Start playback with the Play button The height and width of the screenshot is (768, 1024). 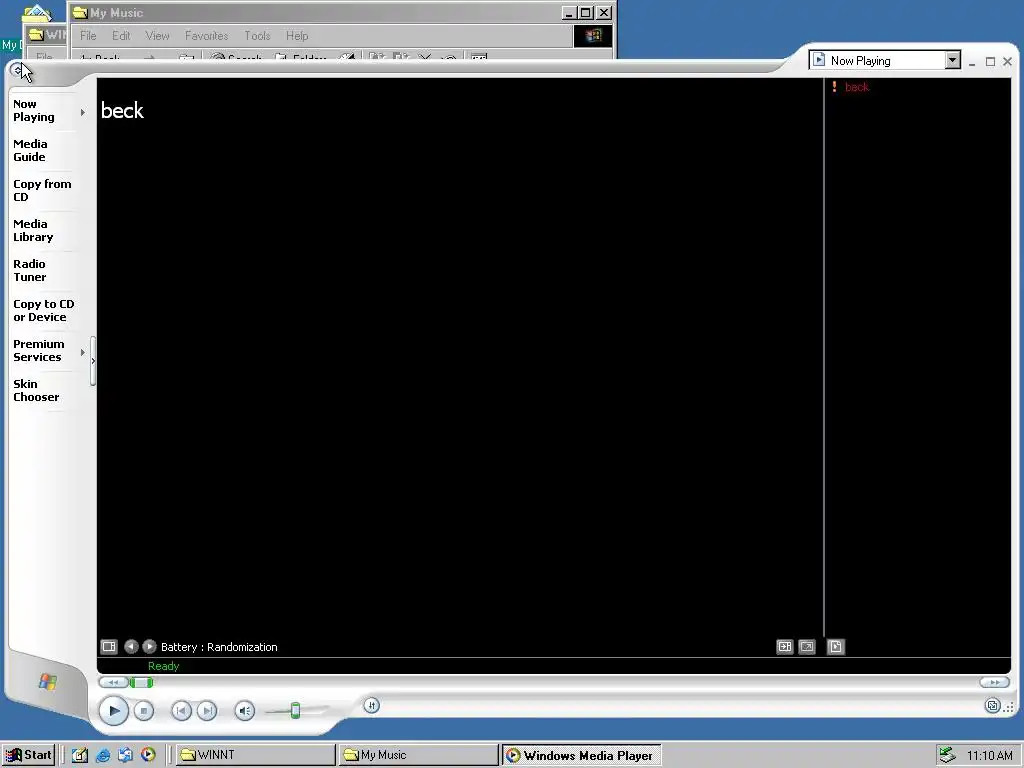pyautogui.click(x=114, y=711)
